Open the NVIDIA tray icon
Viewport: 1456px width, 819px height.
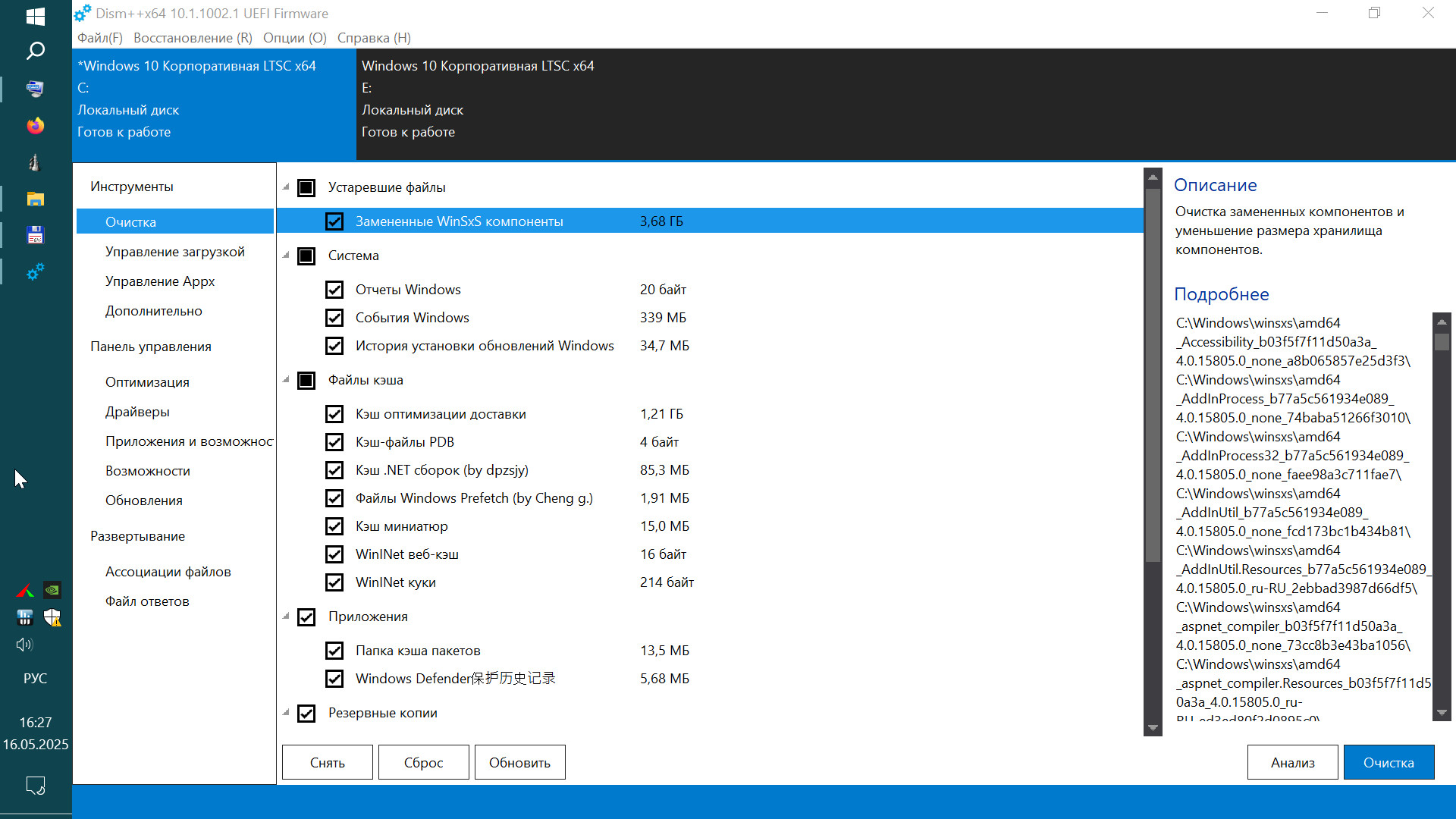pyautogui.click(x=52, y=590)
